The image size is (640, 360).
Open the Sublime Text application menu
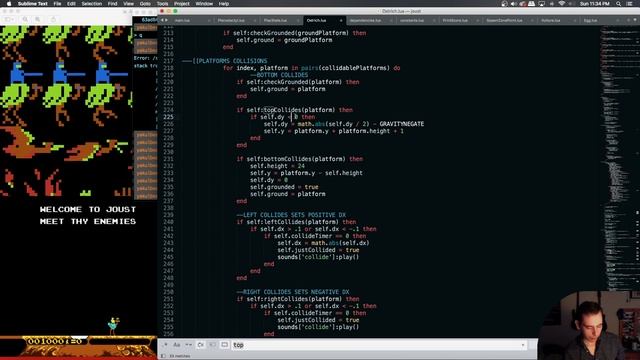click(x=33, y=4)
